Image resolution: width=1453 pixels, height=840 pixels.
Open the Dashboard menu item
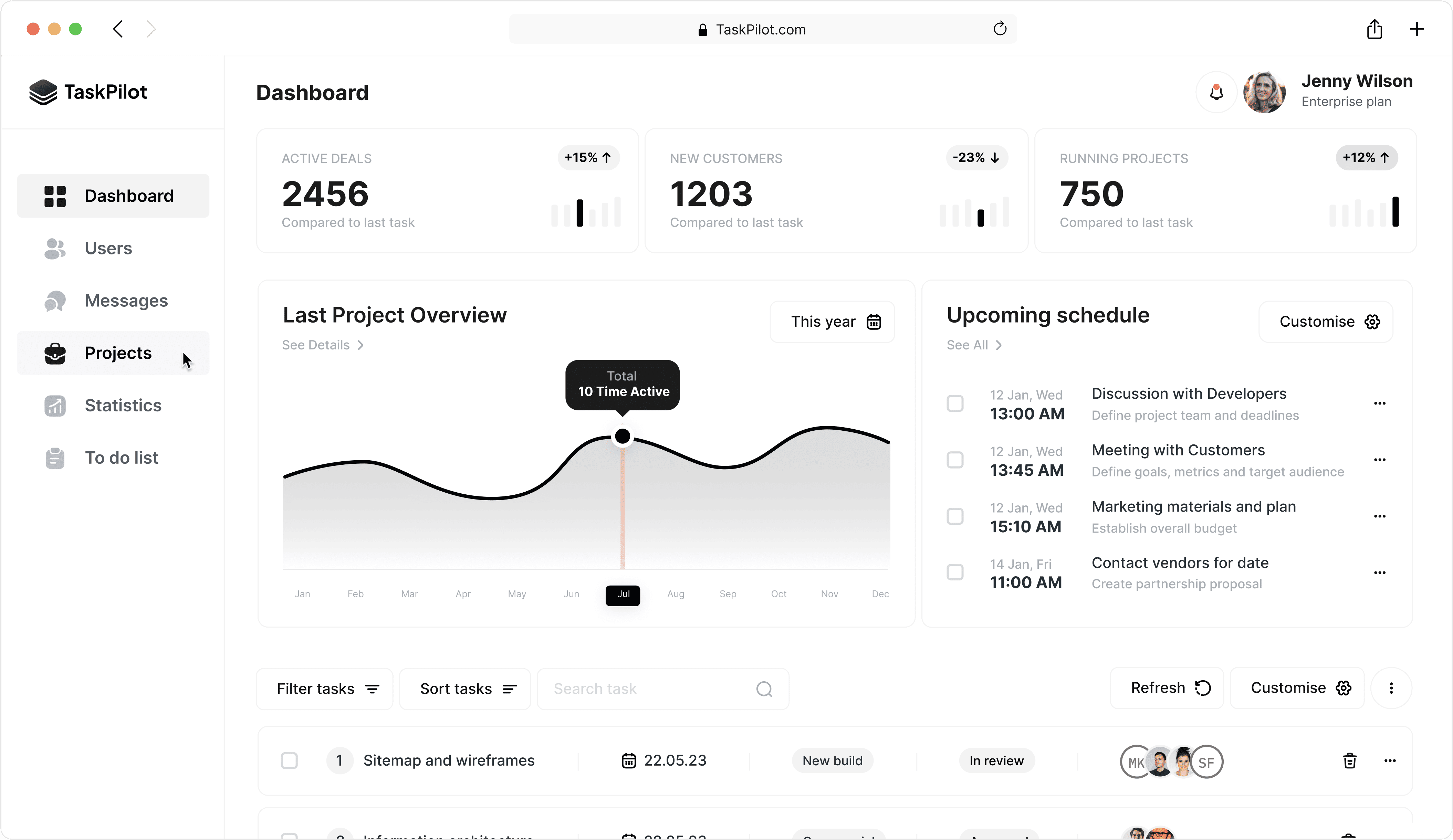(113, 196)
